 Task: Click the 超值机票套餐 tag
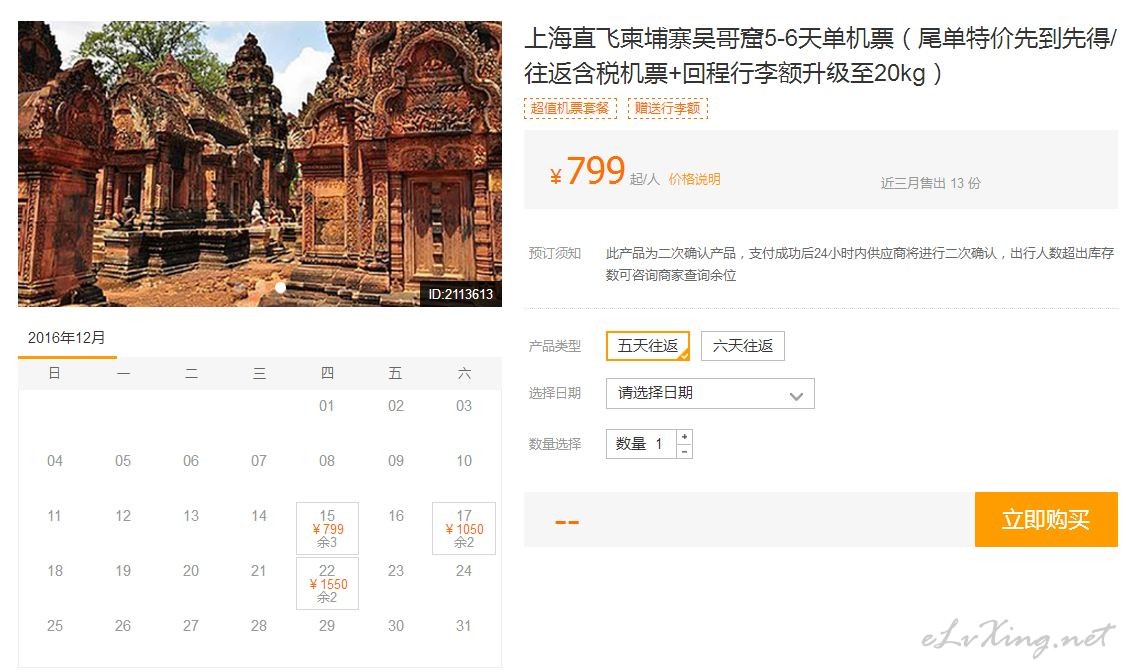point(570,108)
